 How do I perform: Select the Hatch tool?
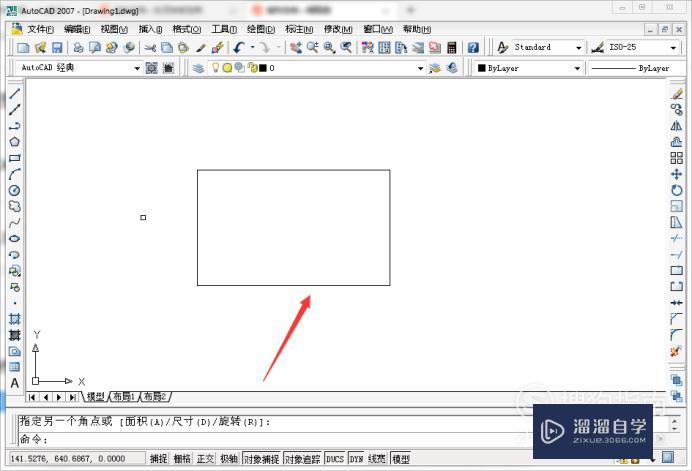coord(15,319)
